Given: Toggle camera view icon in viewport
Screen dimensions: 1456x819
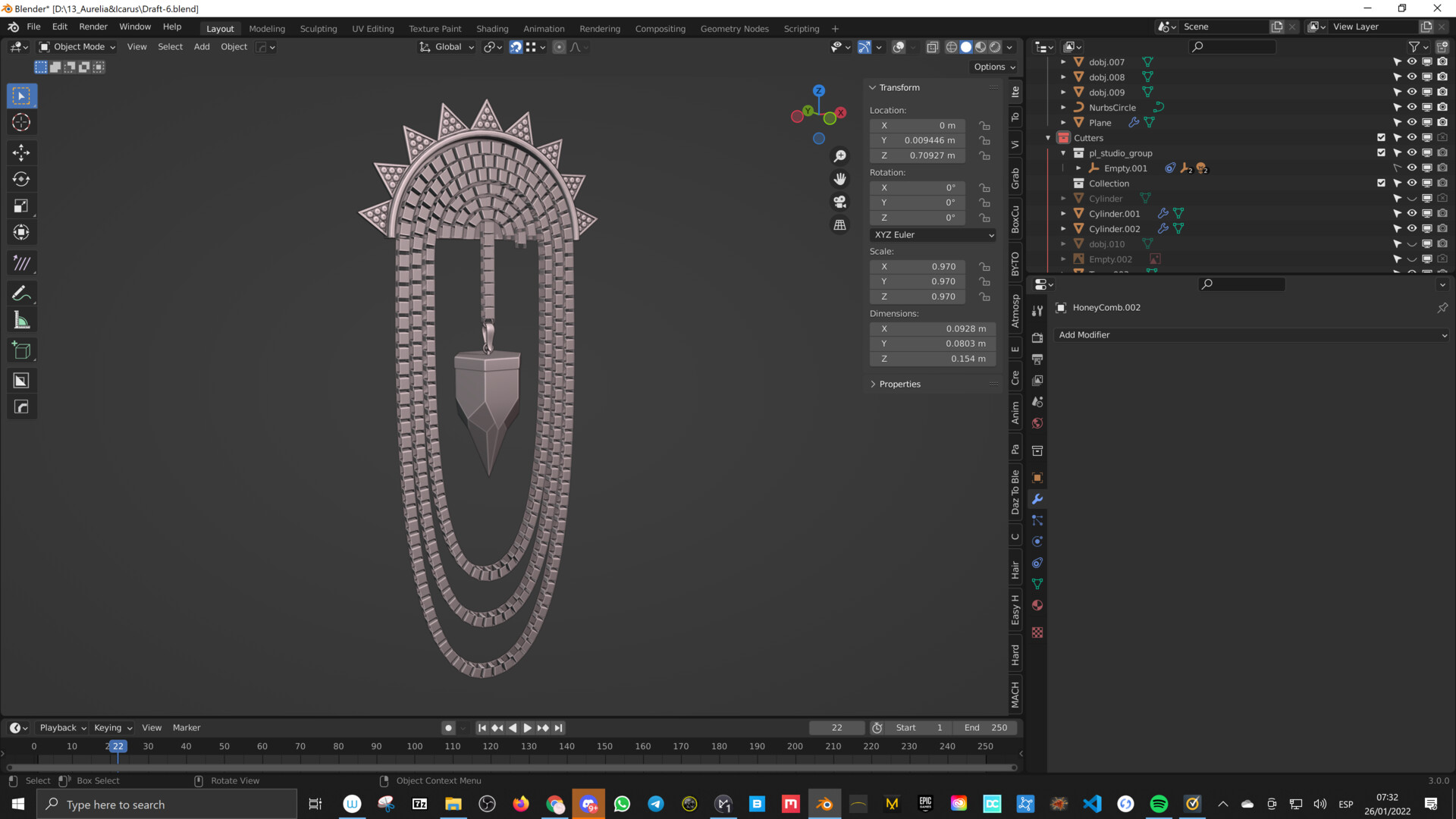Looking at the screenshot, I should pos(839,202).
